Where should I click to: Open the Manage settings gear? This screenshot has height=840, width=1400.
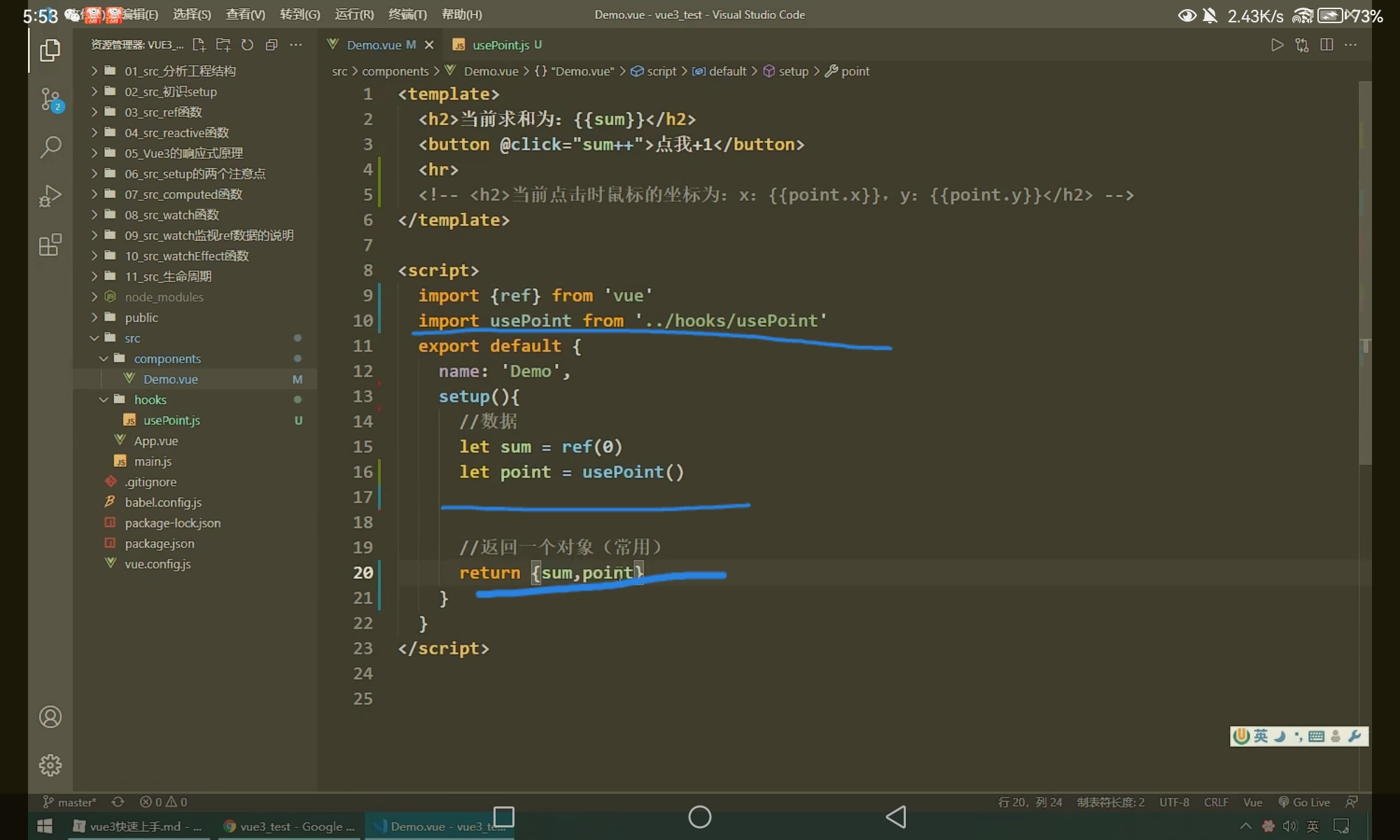(x=50, y=765)
